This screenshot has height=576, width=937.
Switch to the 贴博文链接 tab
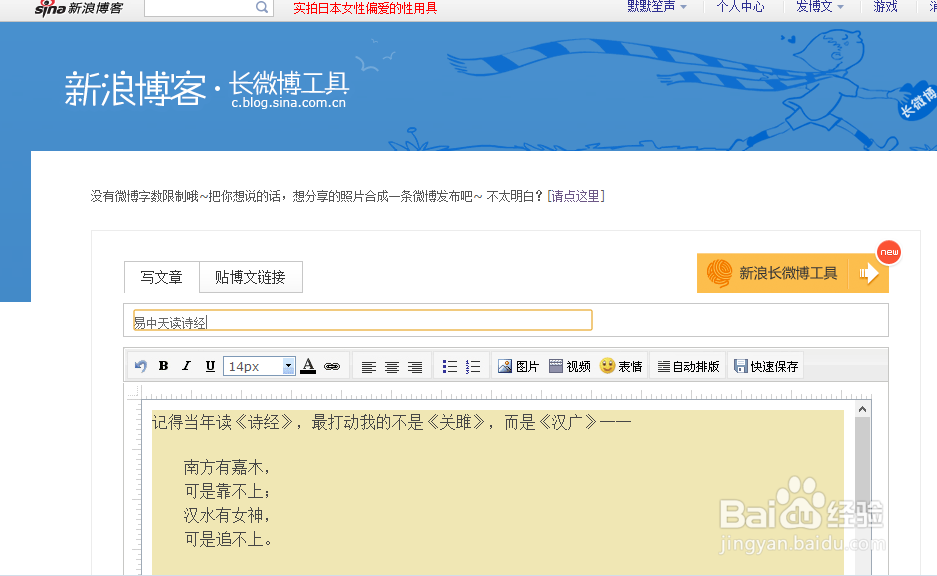[x=250, y=277]
